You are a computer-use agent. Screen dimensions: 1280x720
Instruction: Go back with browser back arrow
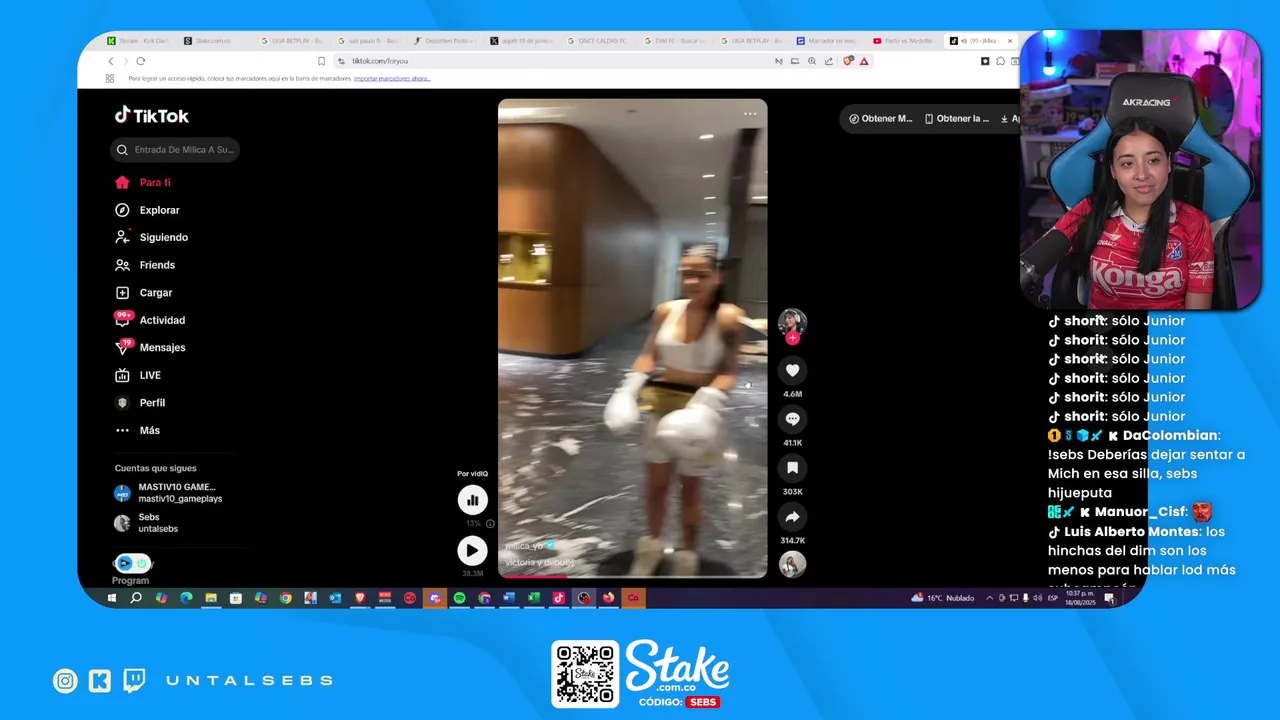tap(110, 61)
